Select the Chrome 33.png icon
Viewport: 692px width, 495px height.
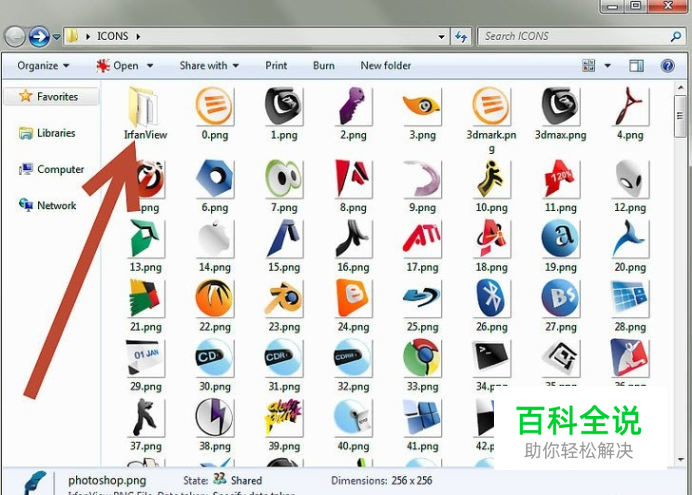[422, 358]
